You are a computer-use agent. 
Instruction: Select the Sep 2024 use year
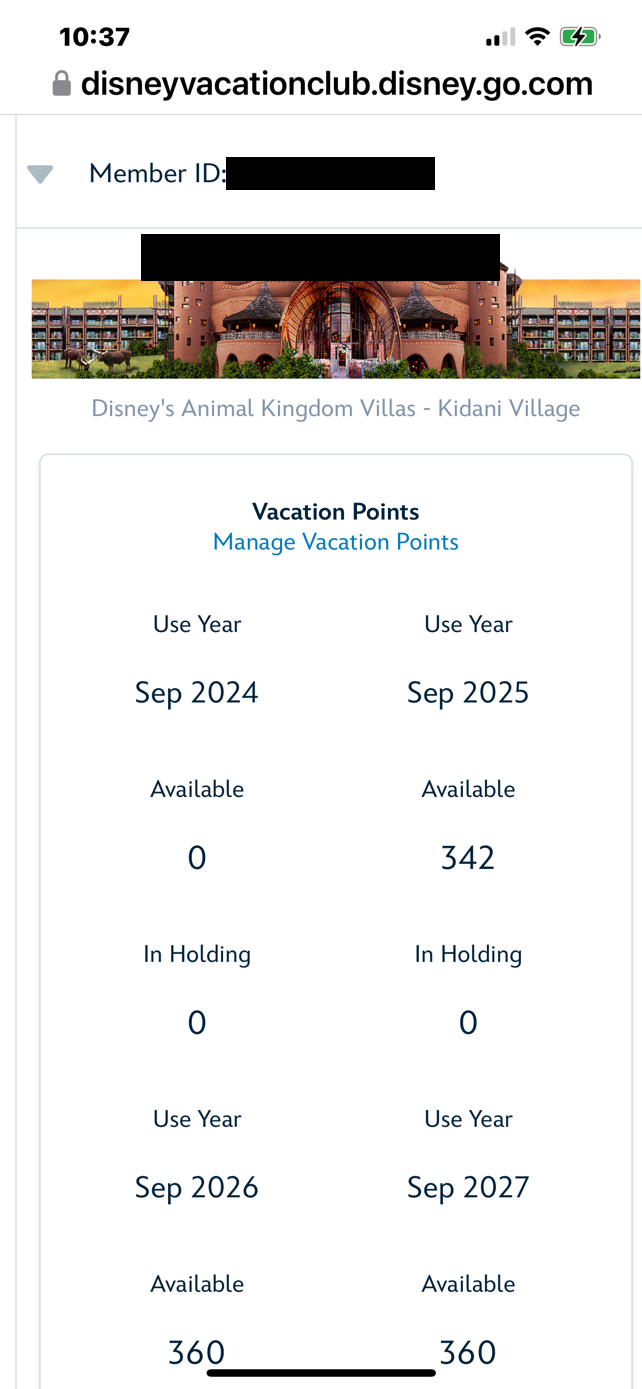coord(197,692)
